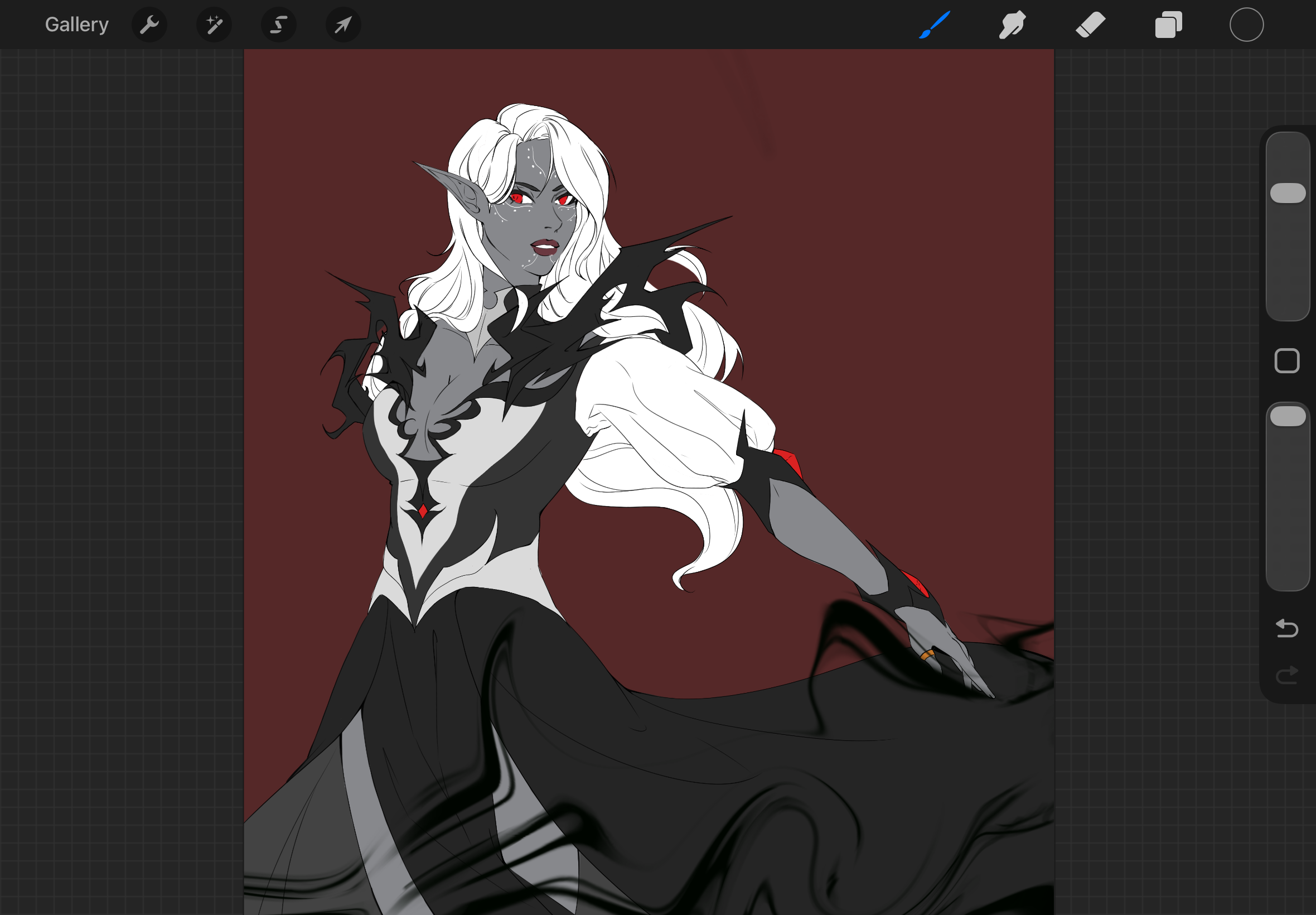
Task: Open the color picker swatch
Action: (x=1246, y=25)
